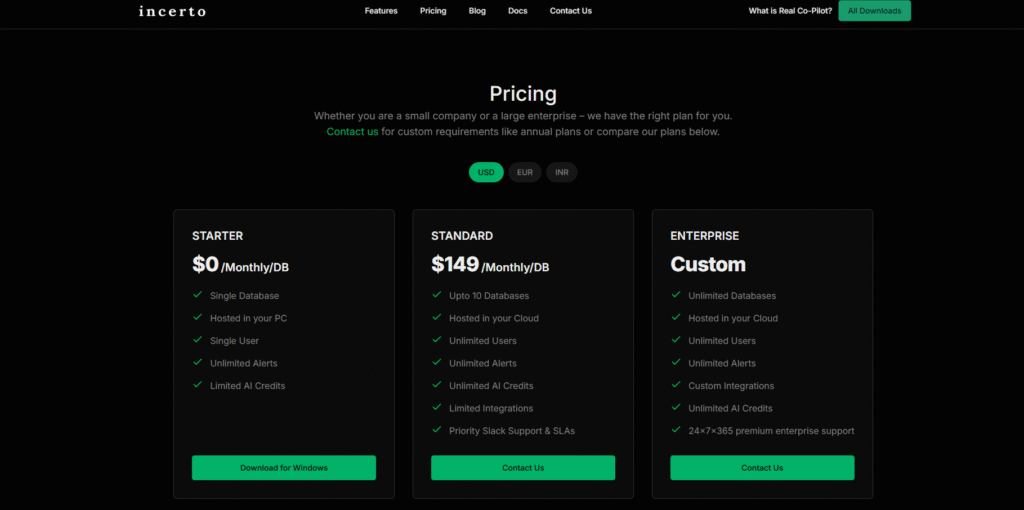Click the incerto logo
The height and width of the screenshot is (510, 1024).
coord(172,12)
